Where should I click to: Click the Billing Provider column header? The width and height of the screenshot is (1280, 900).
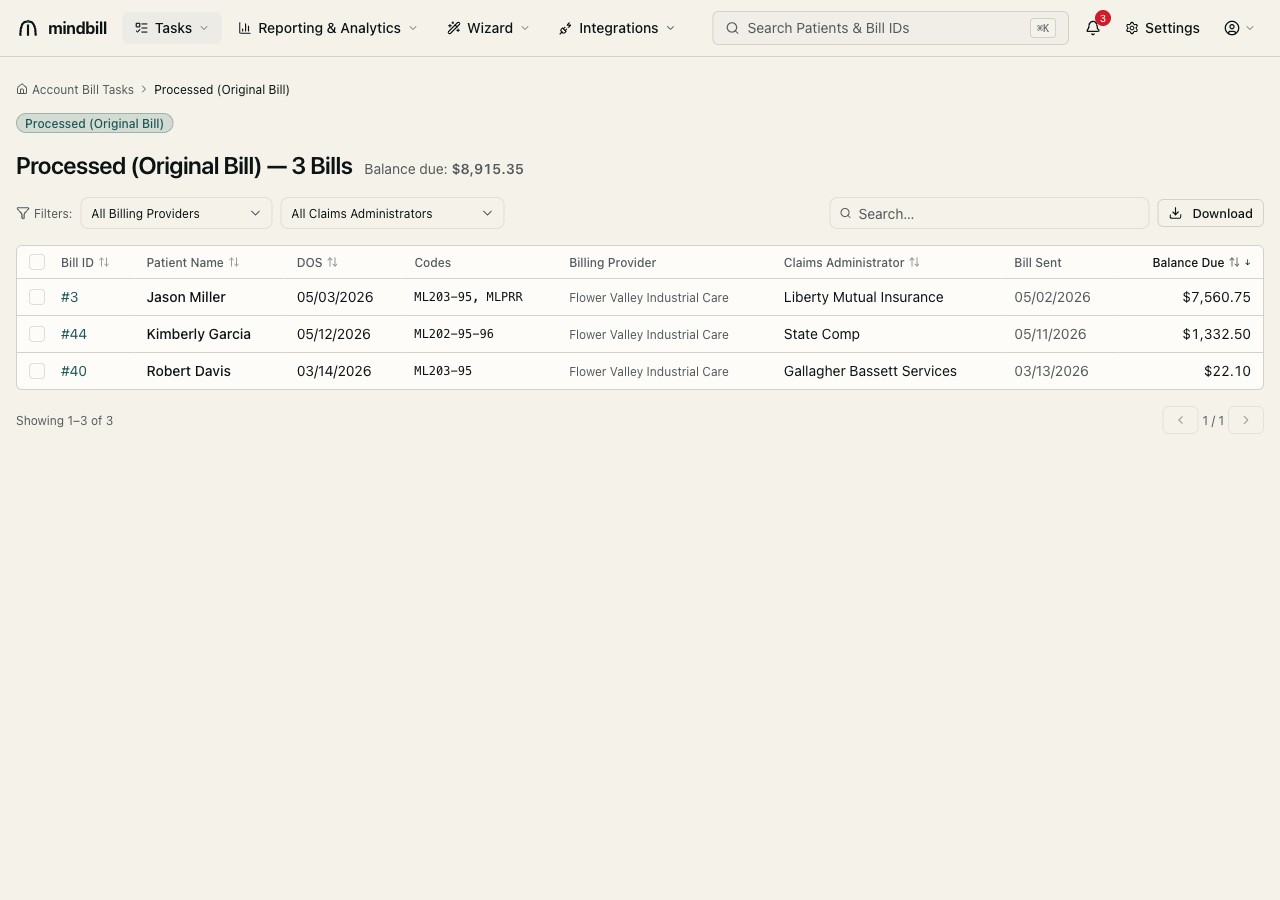pos(613,262)
